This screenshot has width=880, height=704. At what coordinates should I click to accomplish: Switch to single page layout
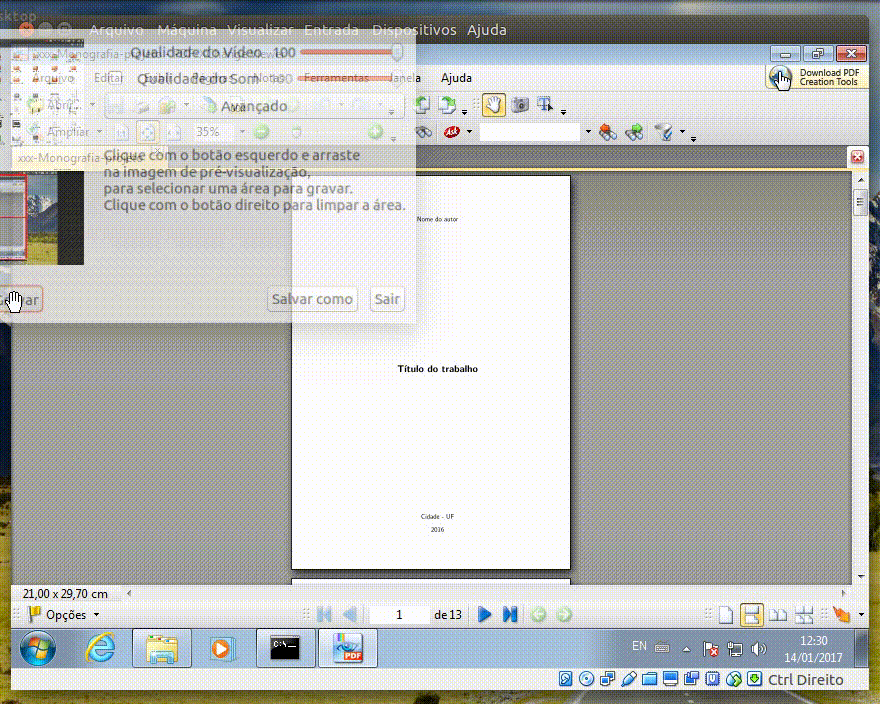[x=726, y=615]
